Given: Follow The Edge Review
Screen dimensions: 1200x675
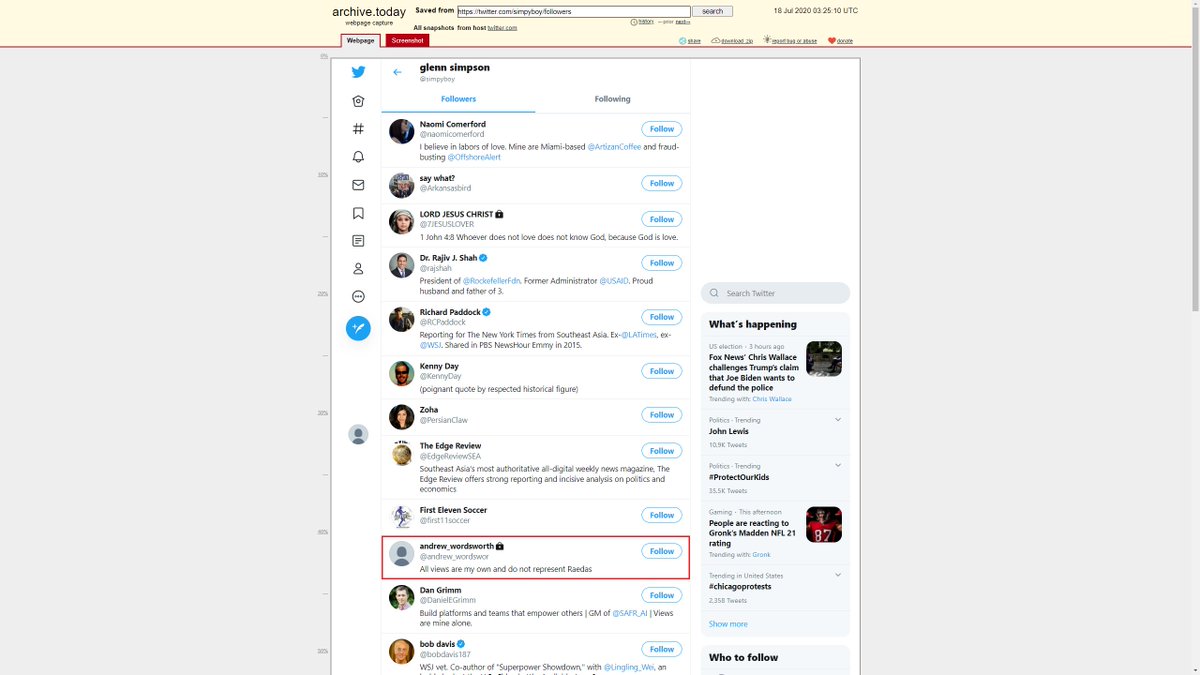Looking at the screenshot, I should [662, 451].
